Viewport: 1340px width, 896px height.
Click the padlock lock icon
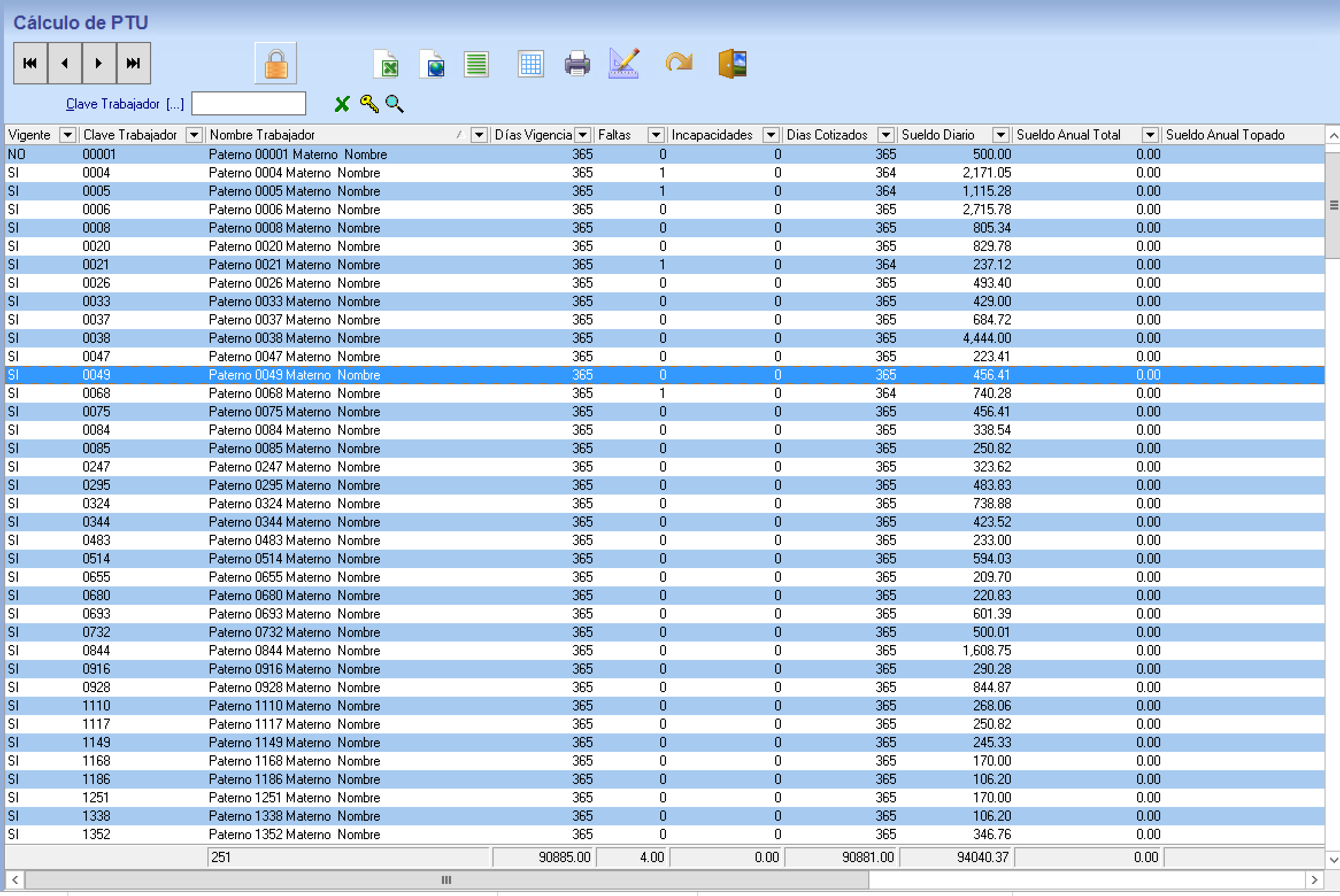[276, 63]
